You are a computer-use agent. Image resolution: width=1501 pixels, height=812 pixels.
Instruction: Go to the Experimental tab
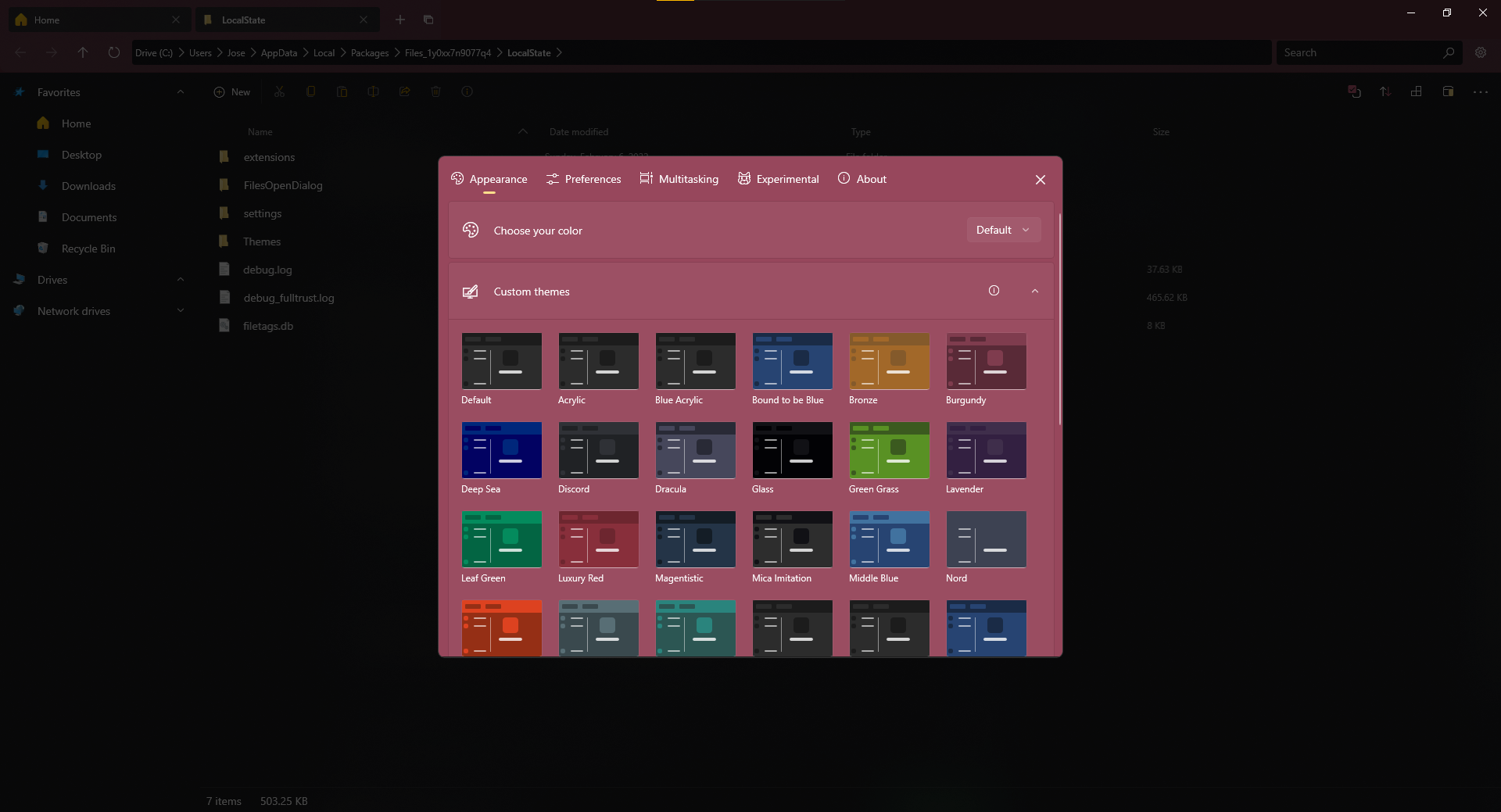click(x=778, y=179)
